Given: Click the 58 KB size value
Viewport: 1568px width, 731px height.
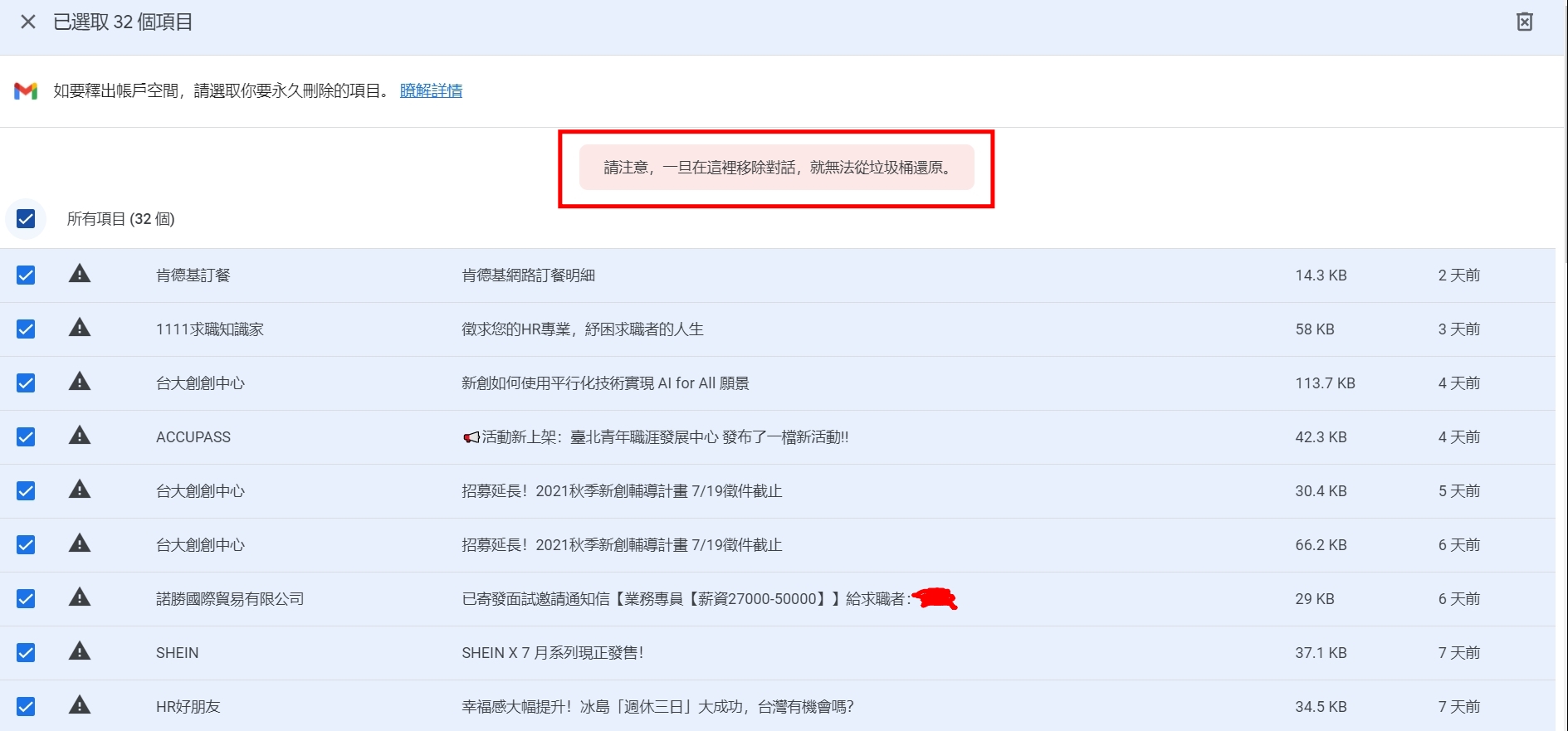Looking at the screenshot, I should (x=1315, y=329).
